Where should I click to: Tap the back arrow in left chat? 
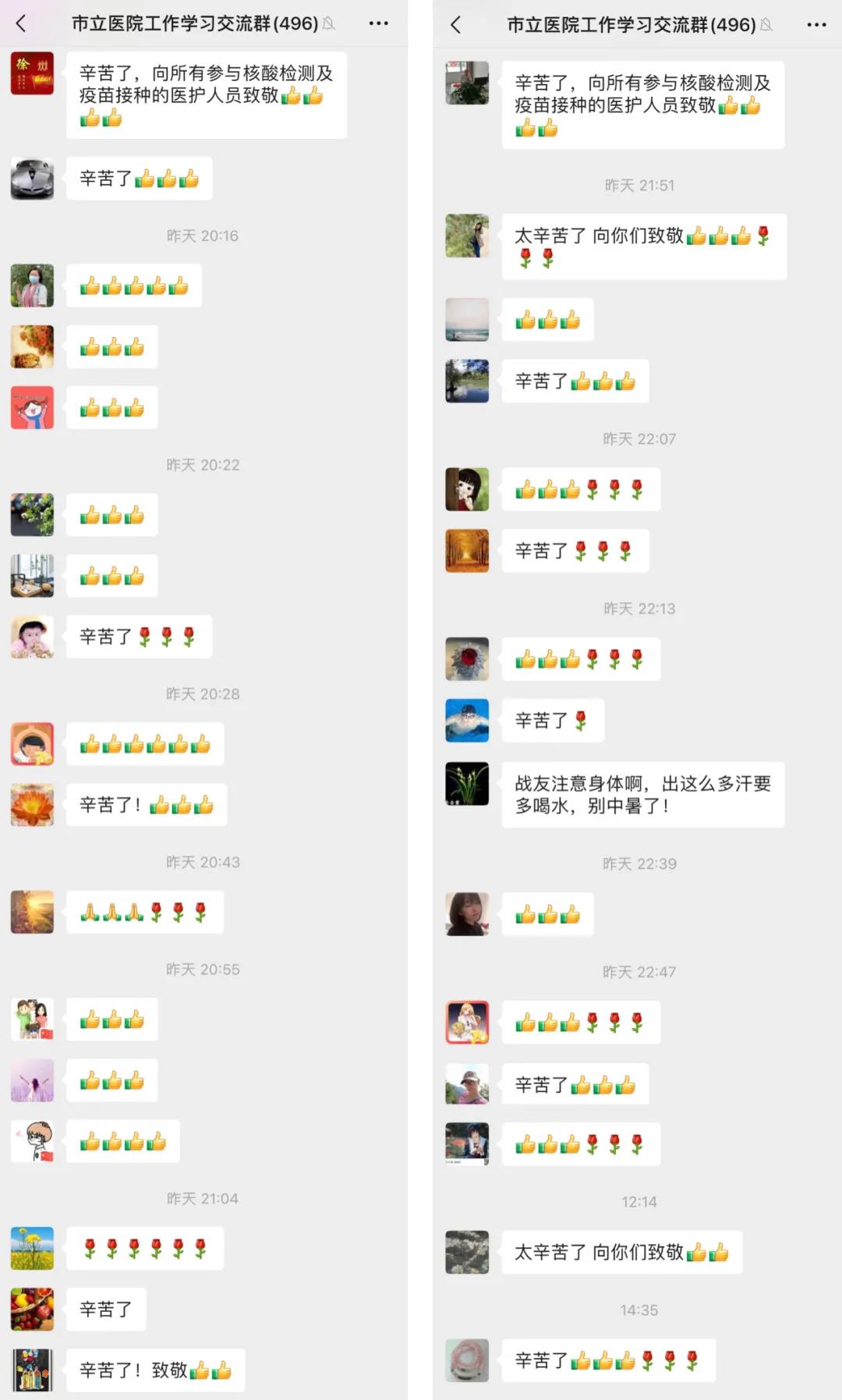21,23
